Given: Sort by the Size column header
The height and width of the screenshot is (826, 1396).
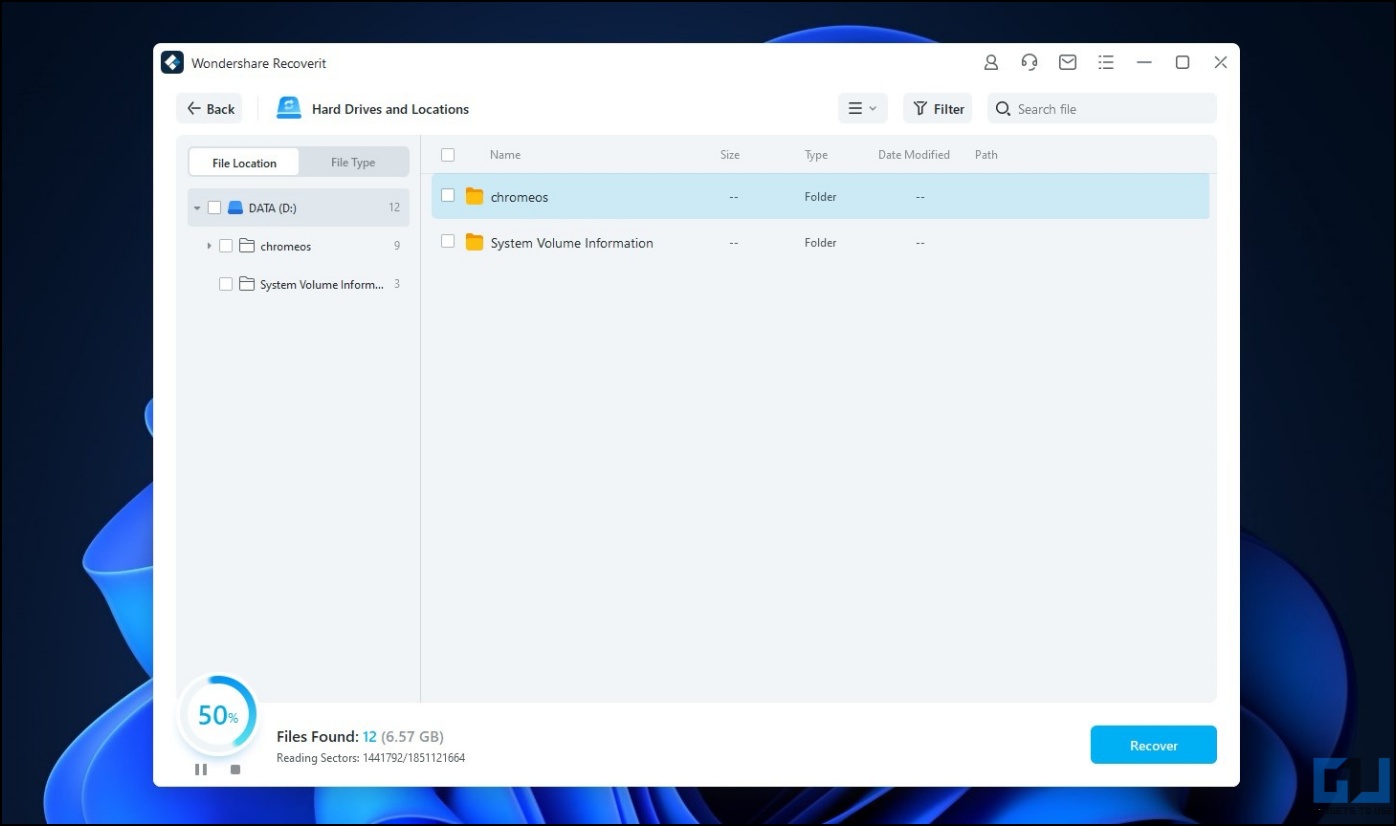Looking at the screenshot, I should pyautogui.click(x=730, y=155).
